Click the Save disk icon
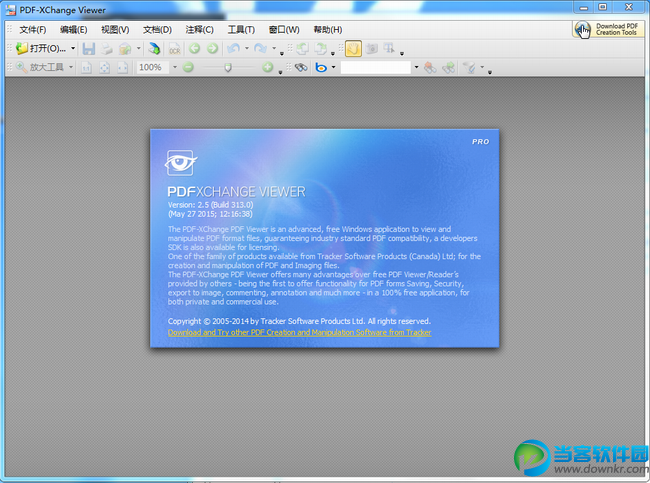 (x=89, y=49)
